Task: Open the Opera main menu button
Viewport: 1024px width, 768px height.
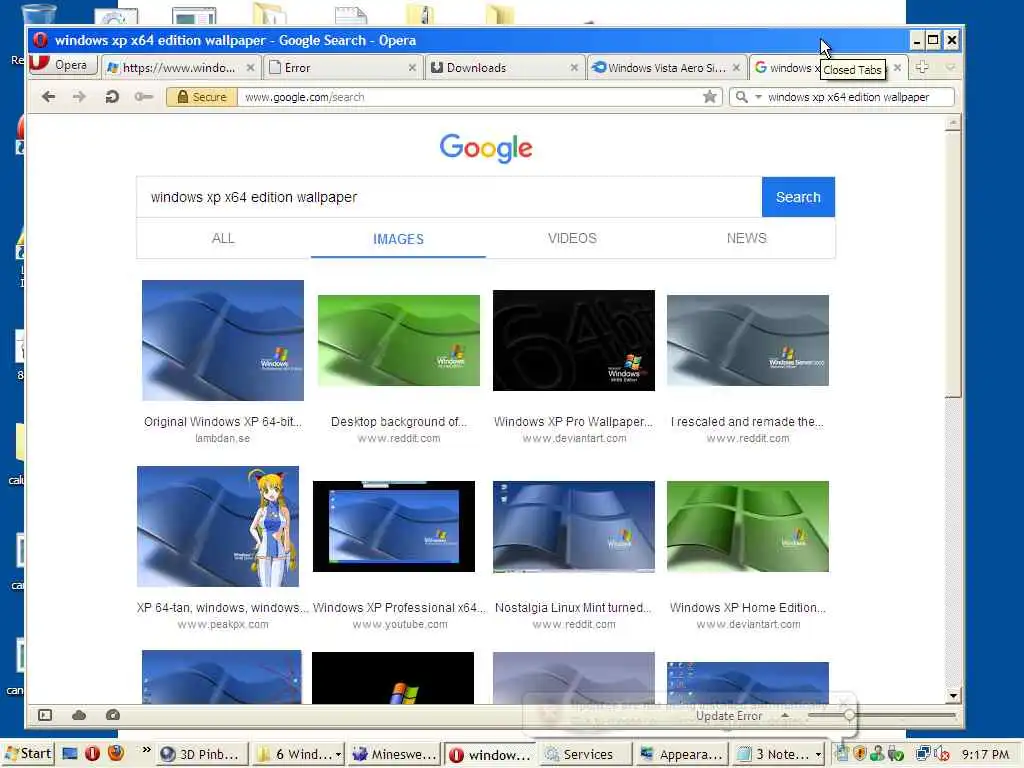Action: [63, 65]
